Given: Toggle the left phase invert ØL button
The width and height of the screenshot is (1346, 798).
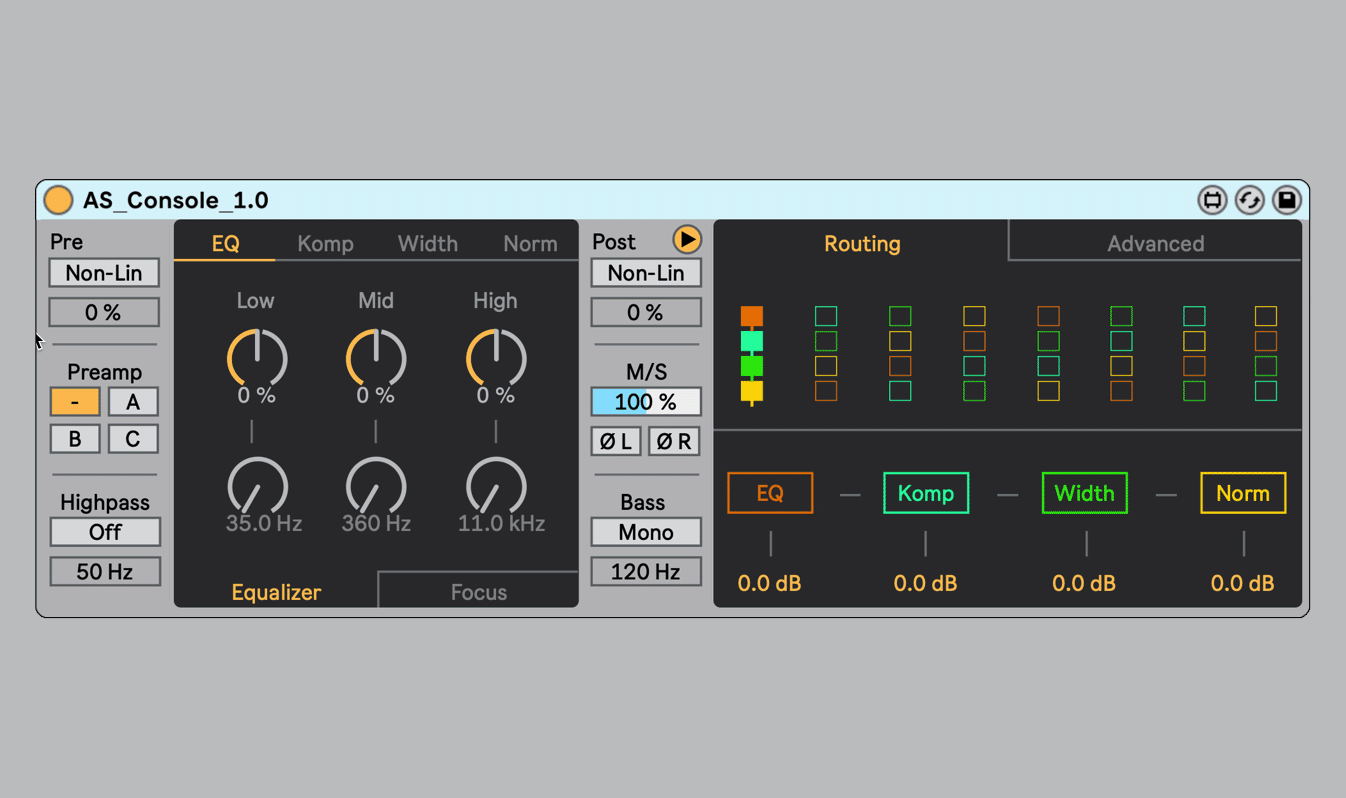Looking at the screenshot, I should [x=616, y=441].
